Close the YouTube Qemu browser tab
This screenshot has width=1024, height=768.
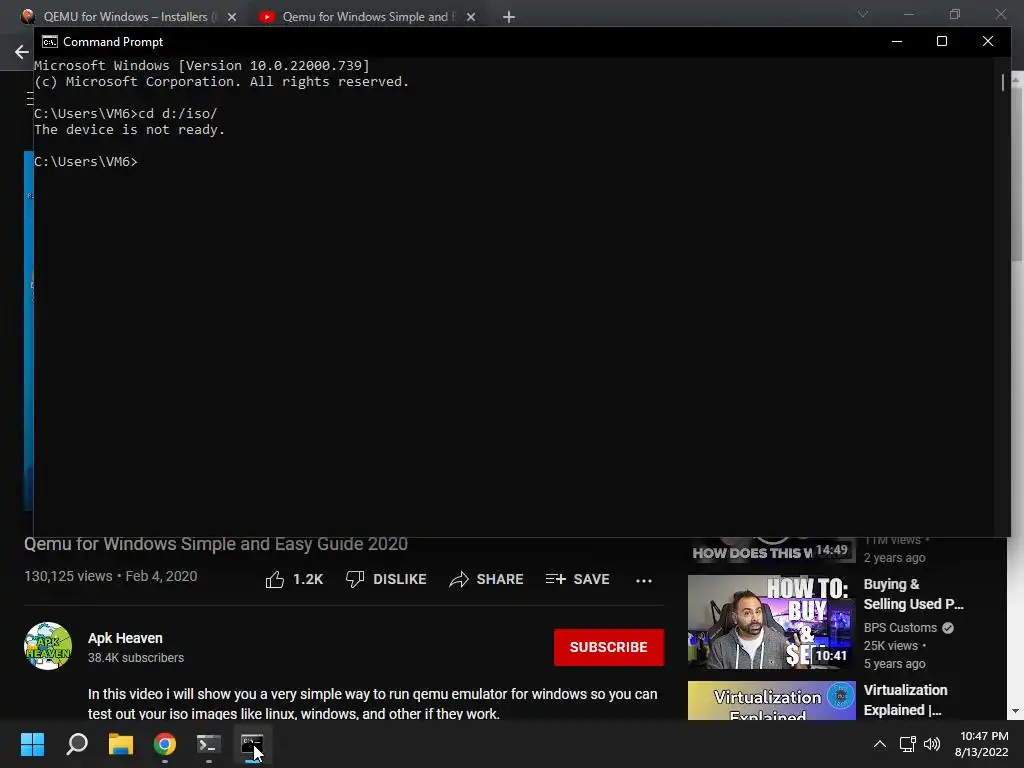[x=471, y=17]
